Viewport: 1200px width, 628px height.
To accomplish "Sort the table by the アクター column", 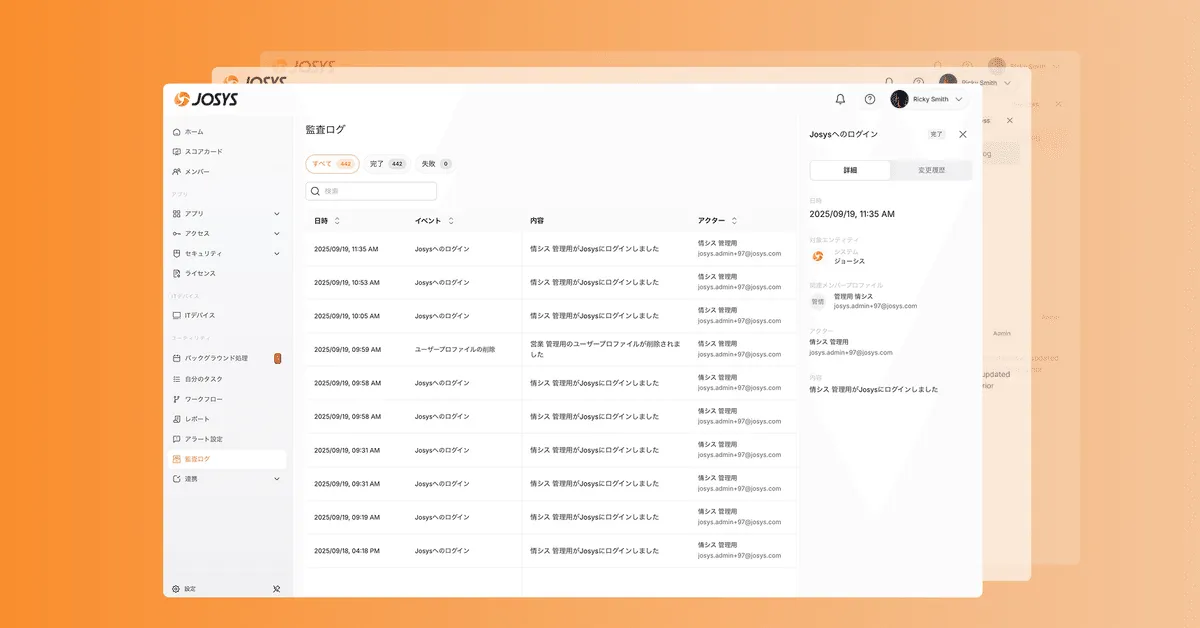I will (x=734, y=221).
